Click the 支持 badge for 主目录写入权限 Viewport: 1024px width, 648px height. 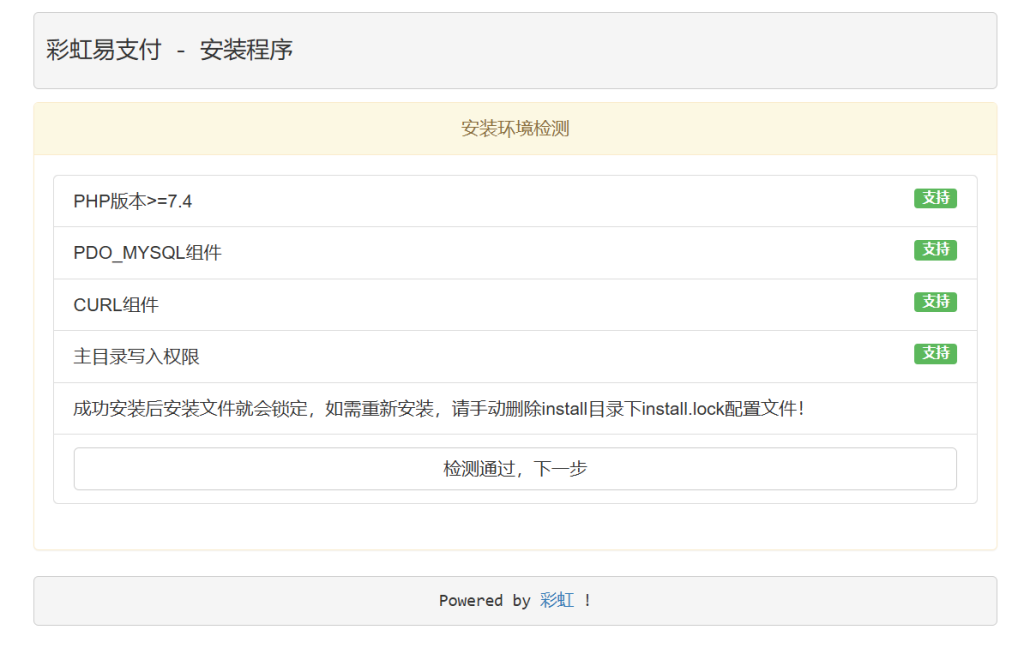(x=935, y=354)
